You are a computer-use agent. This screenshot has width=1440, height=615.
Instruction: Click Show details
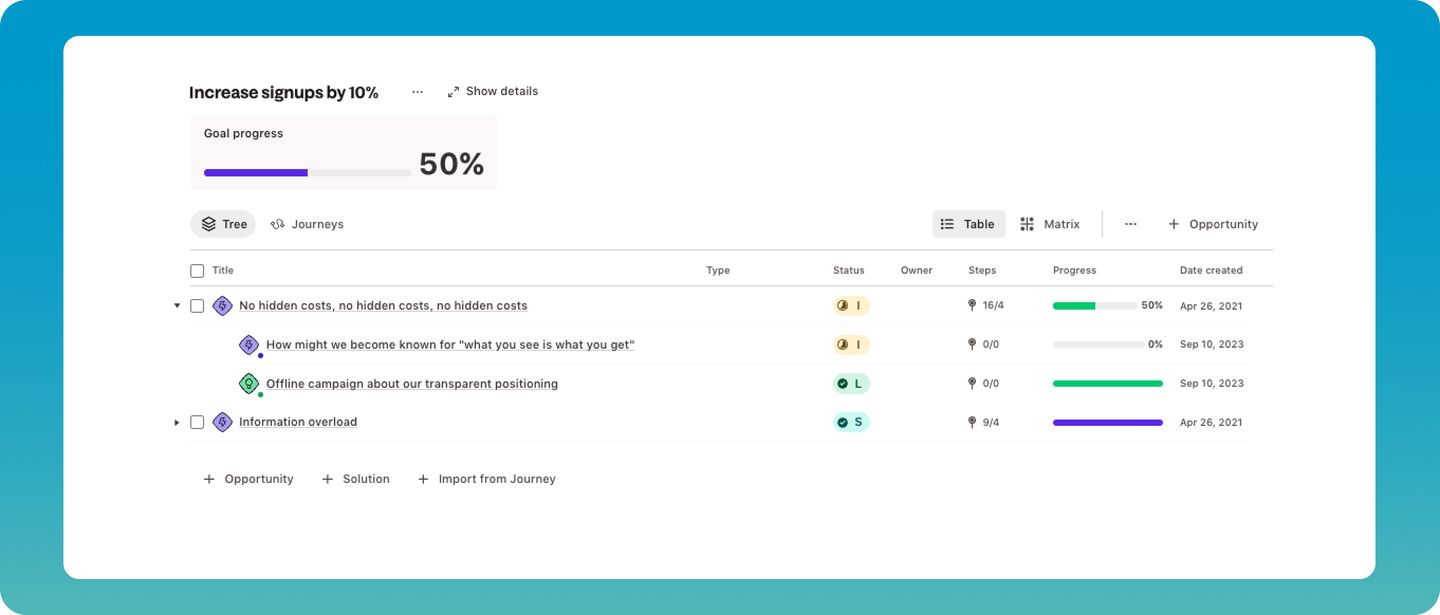point(493,91)
